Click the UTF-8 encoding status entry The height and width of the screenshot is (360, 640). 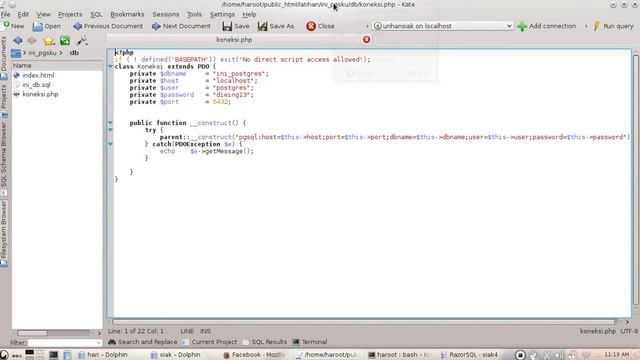629,331
